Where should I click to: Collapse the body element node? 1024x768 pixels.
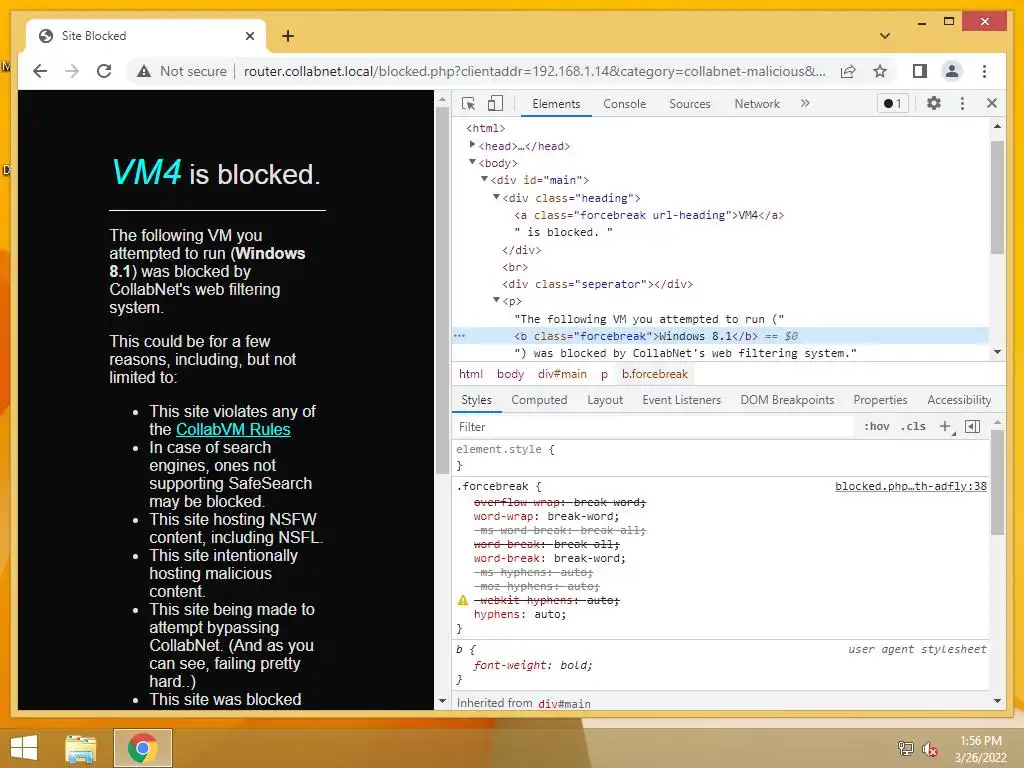pyautogui.click(x=472, y=162)
